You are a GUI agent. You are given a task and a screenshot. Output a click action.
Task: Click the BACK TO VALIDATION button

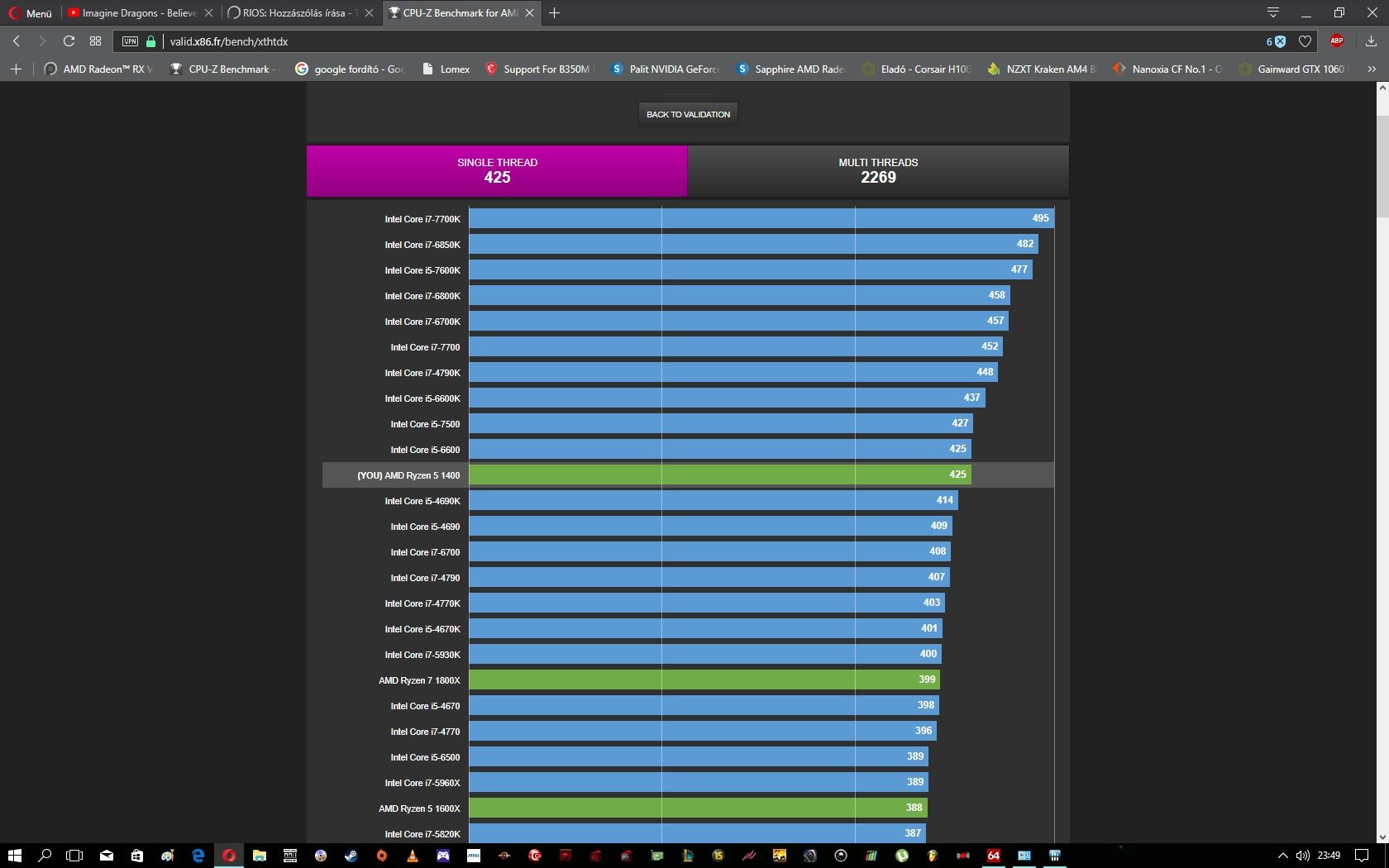(x=688, y=114)
